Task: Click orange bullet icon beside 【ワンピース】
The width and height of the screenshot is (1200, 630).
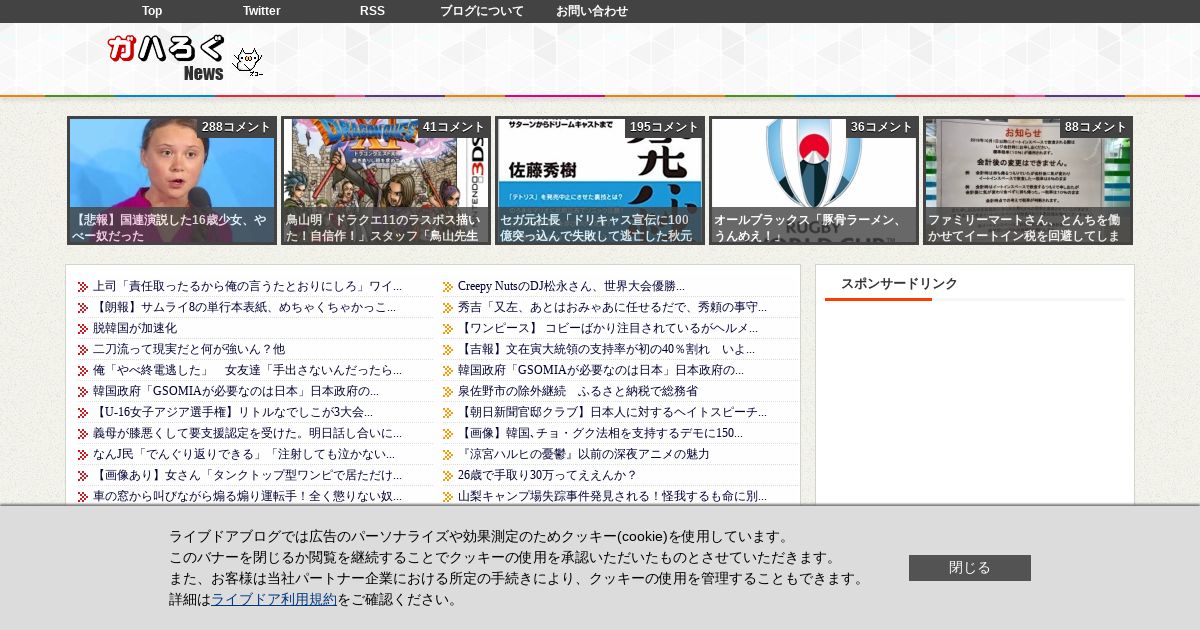Action: coord(448,329)
